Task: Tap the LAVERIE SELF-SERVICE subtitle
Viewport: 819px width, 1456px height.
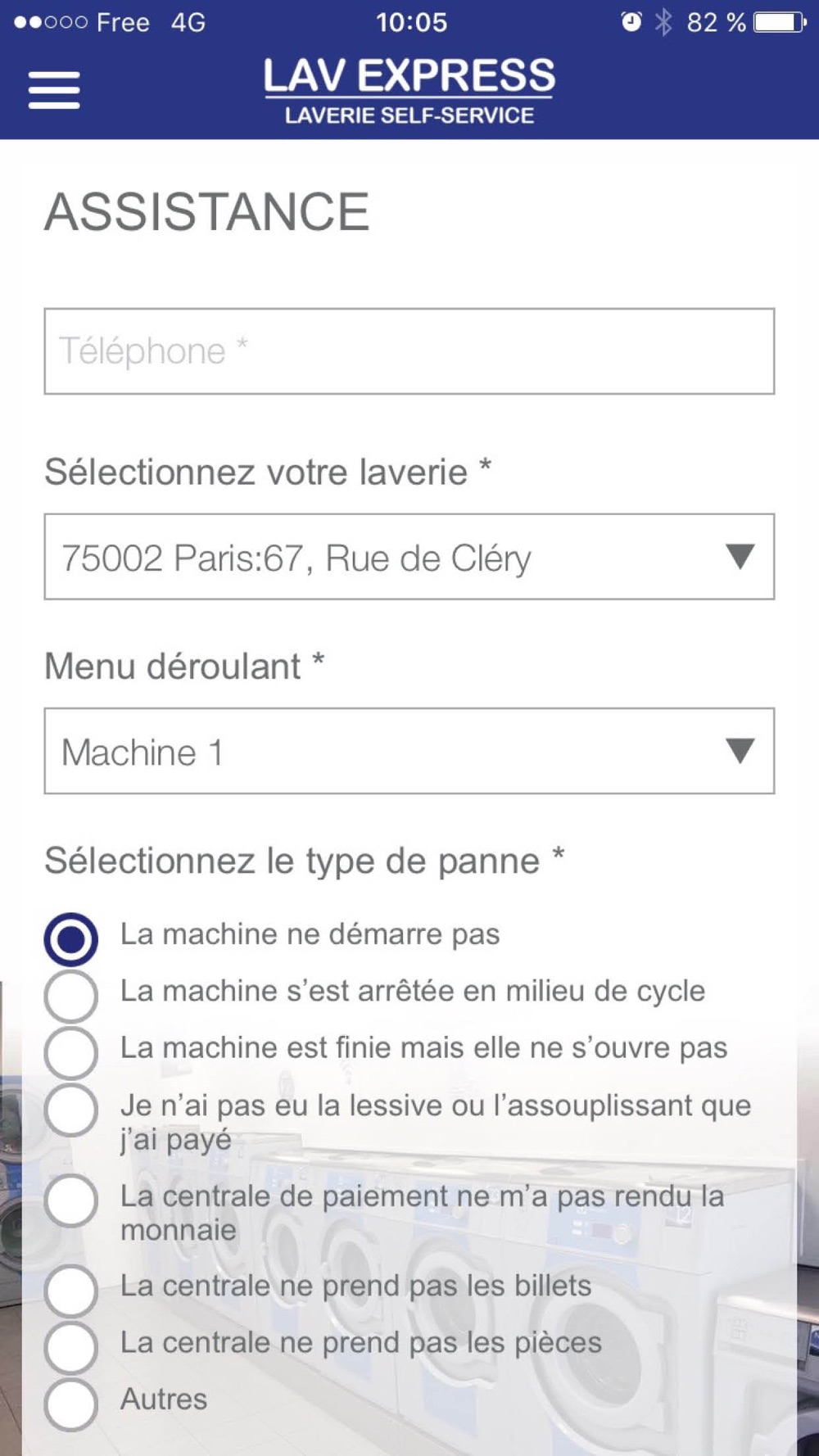Action: tap(409, 115)
